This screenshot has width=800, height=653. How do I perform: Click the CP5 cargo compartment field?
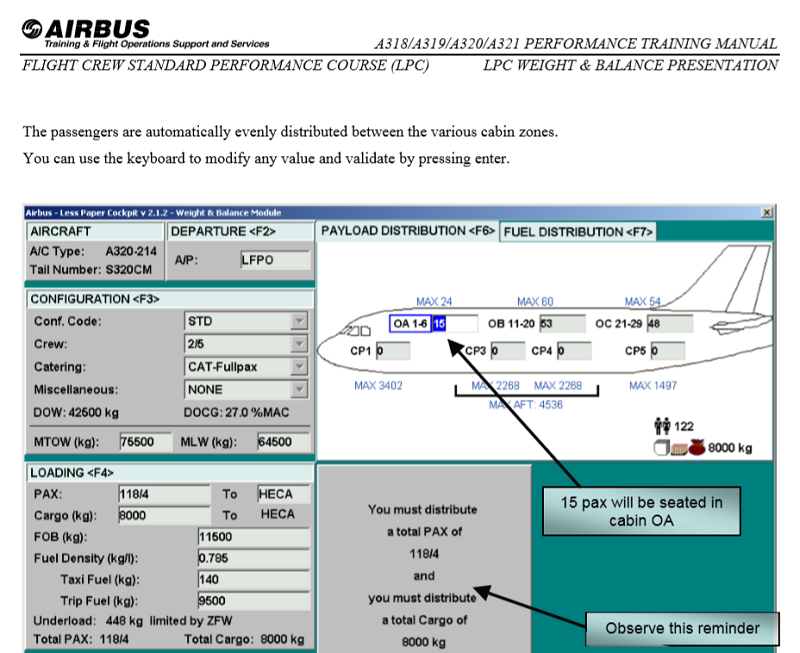coord(668,351)
